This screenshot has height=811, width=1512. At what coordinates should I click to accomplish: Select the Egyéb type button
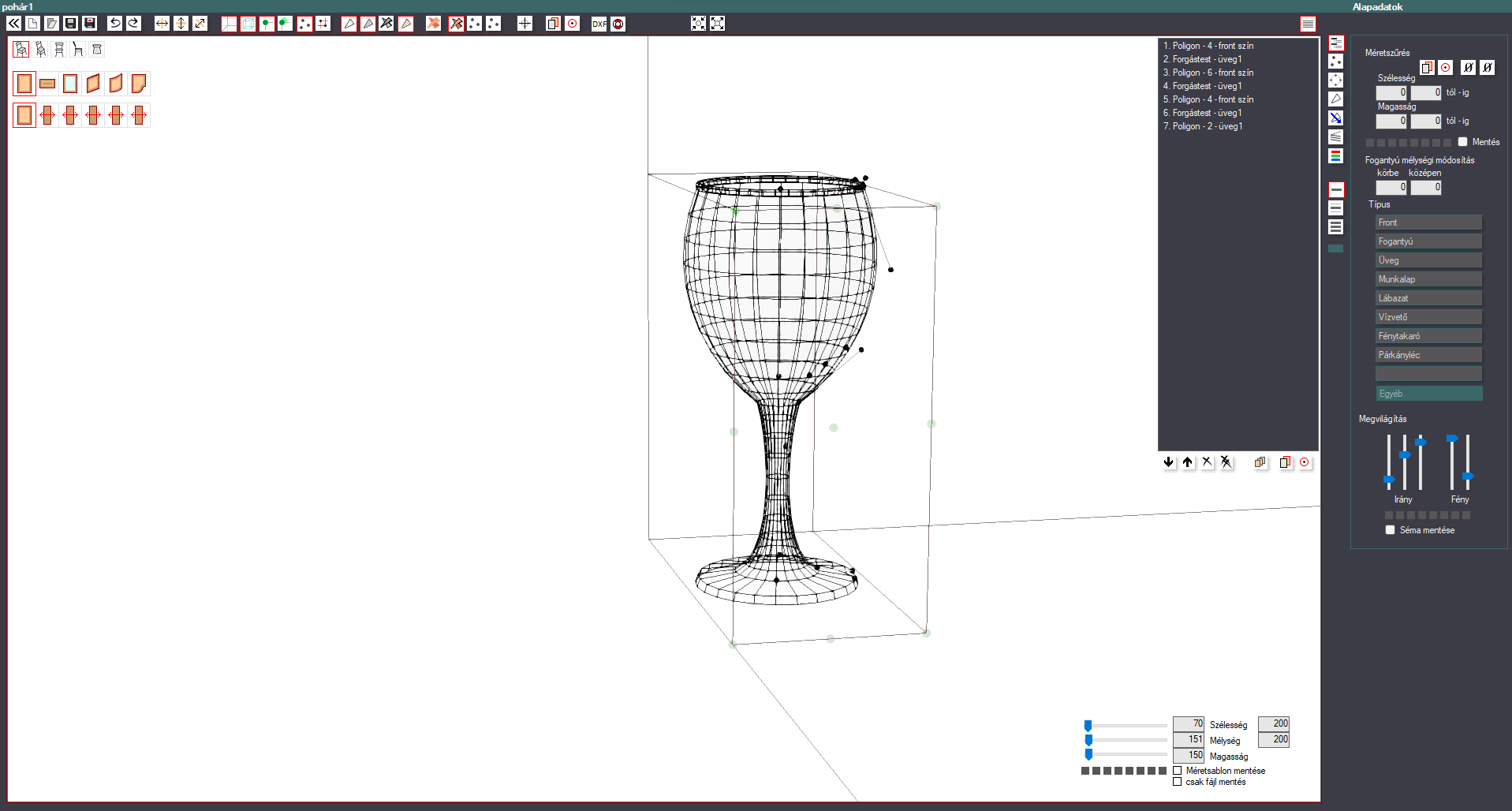coord(1428,394)
